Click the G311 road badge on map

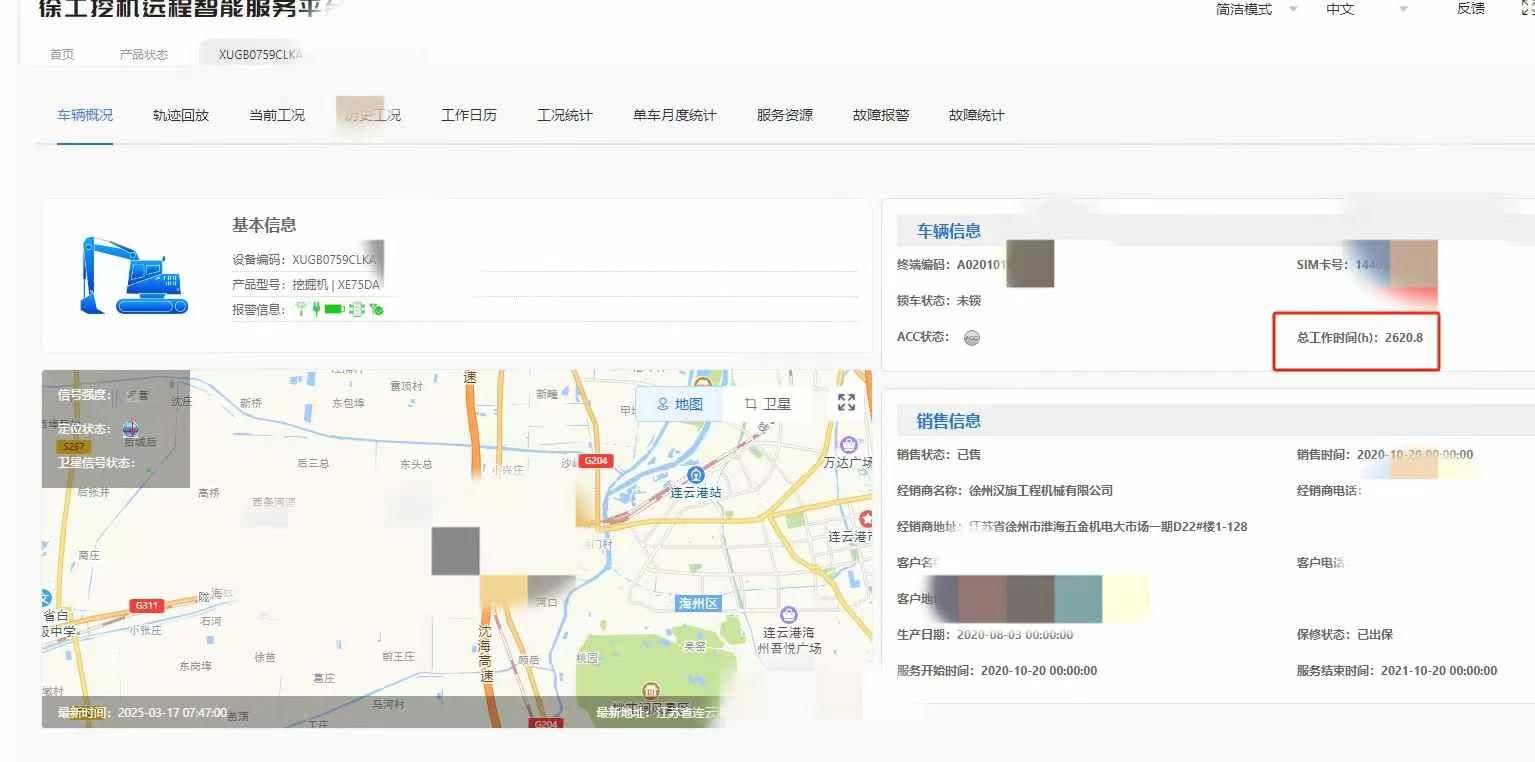tap(146, 606)
